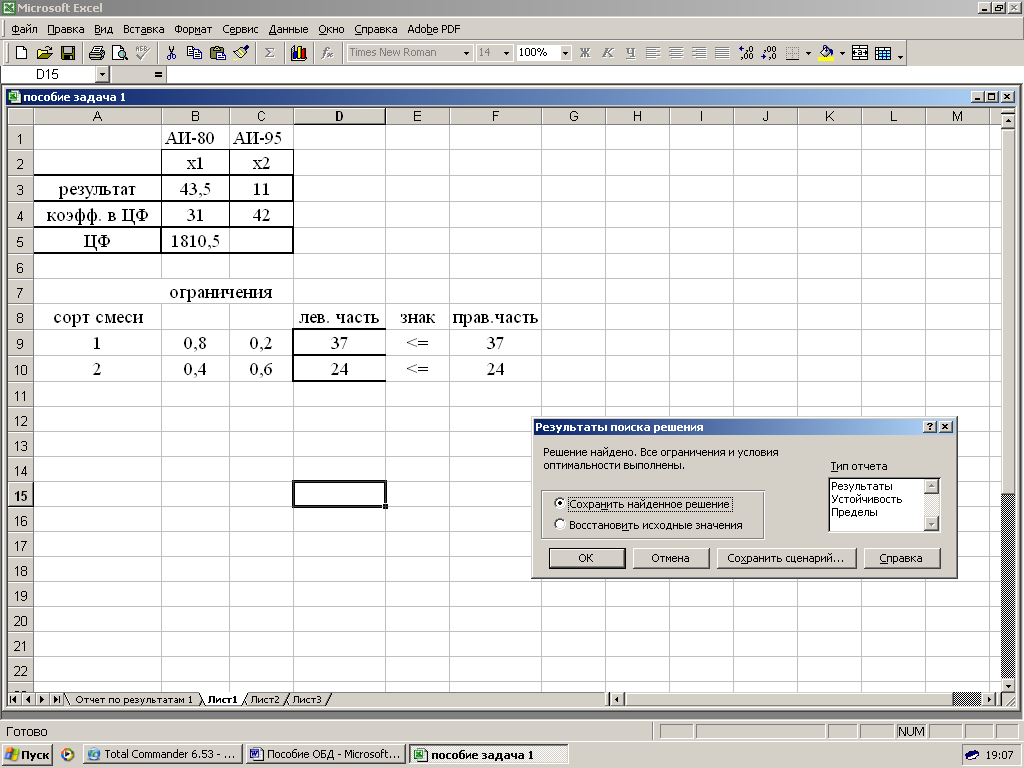The width and height of the screenshot is (1024, 768).
Task: Select 'Результаты' report type
Action: [861, 486]
